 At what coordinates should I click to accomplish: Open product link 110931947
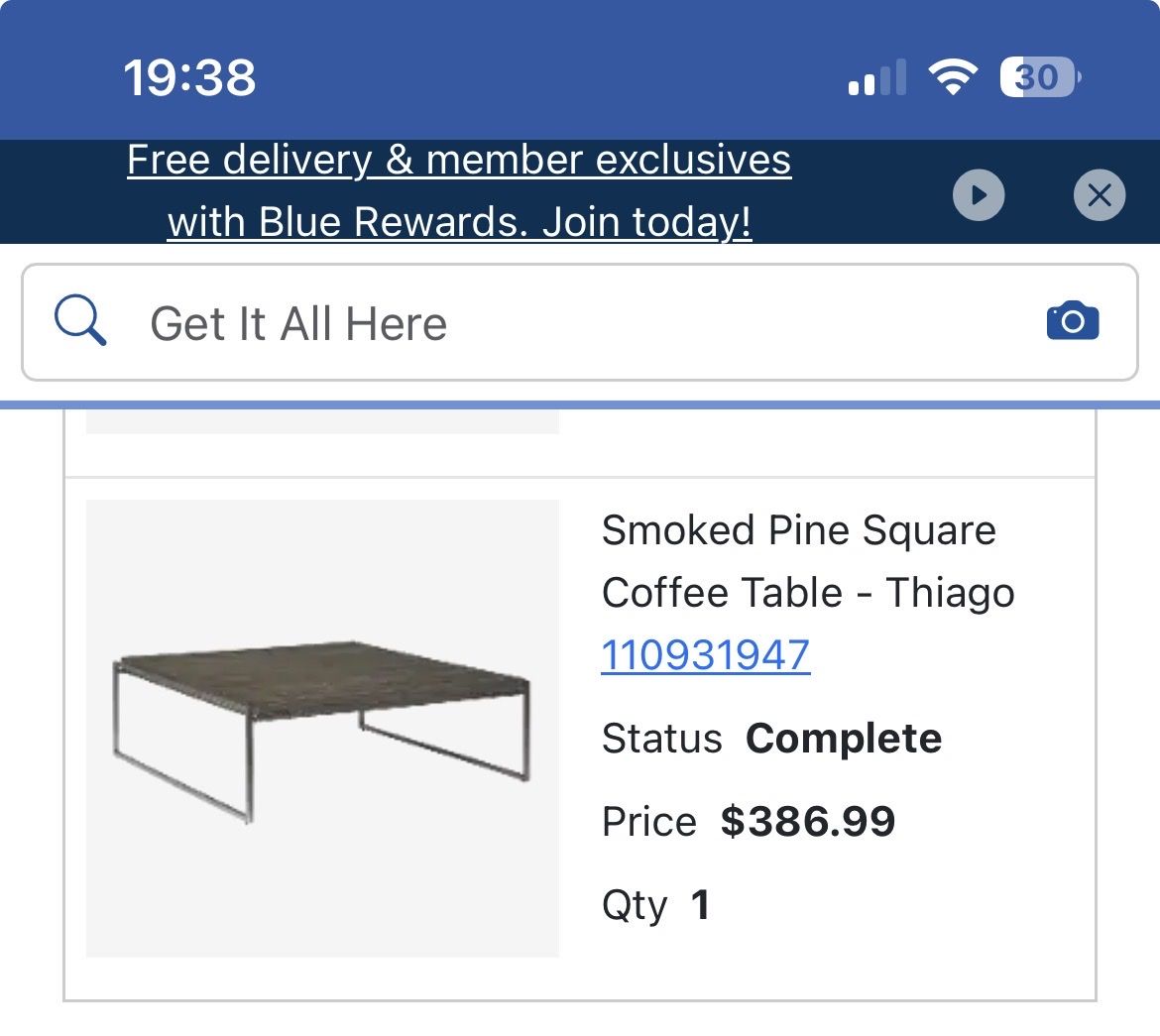pos(704,654)
